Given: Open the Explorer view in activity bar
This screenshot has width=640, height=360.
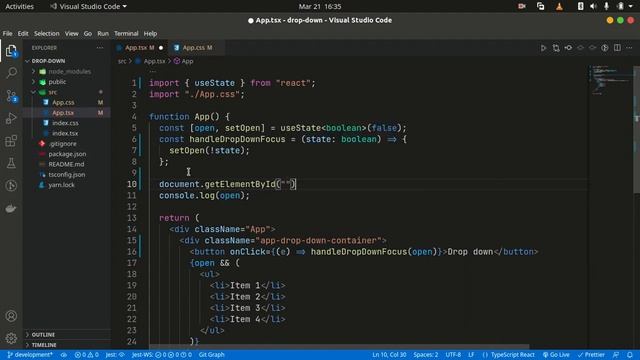Looking at the screenshot, I should tap(11, 51).
